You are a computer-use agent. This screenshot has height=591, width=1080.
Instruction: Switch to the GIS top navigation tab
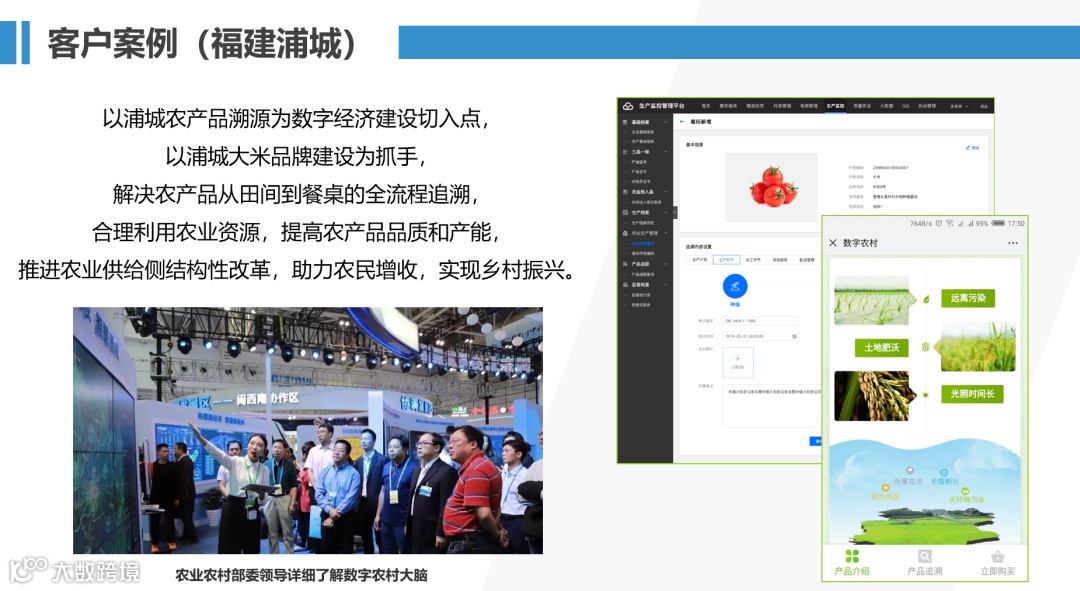(906, 106)
